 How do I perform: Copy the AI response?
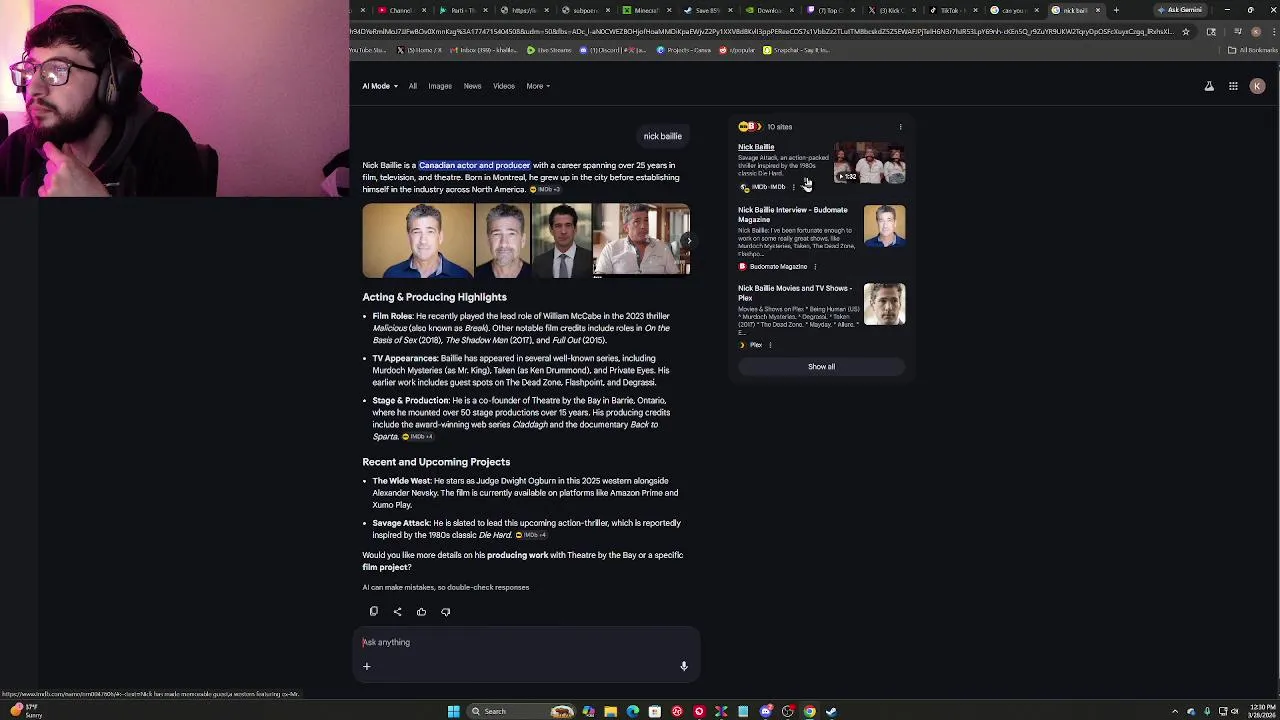[x=374, y=611]
